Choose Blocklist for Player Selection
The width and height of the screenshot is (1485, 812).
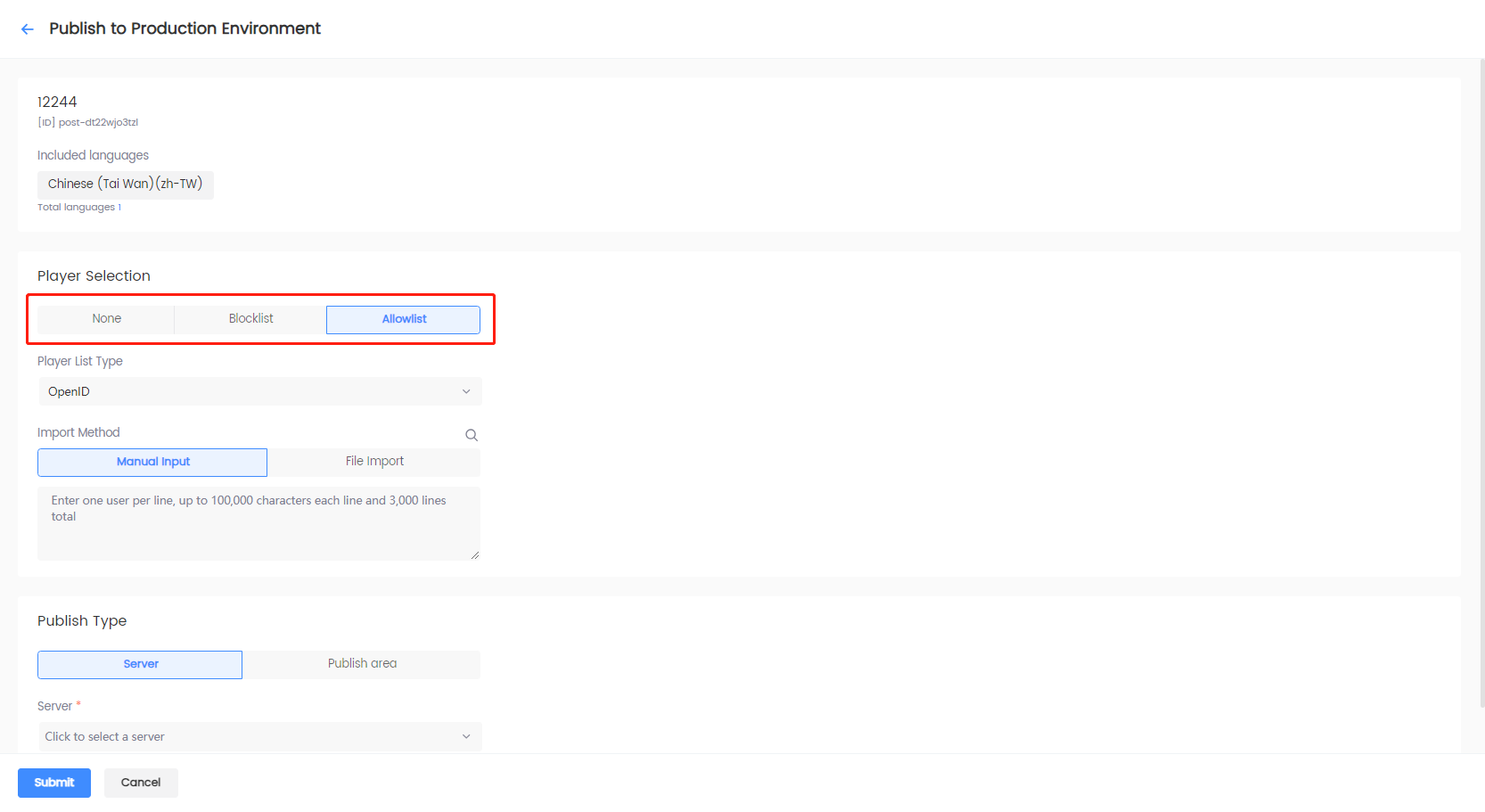[250, 319]
